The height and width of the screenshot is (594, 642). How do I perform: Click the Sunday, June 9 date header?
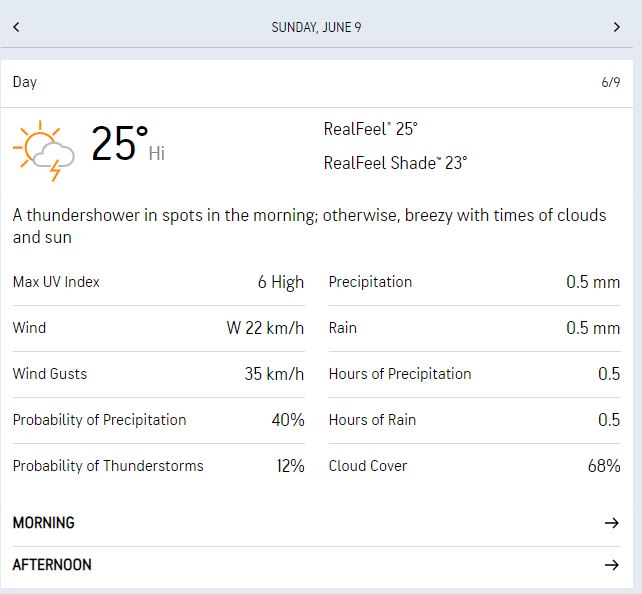316,27
